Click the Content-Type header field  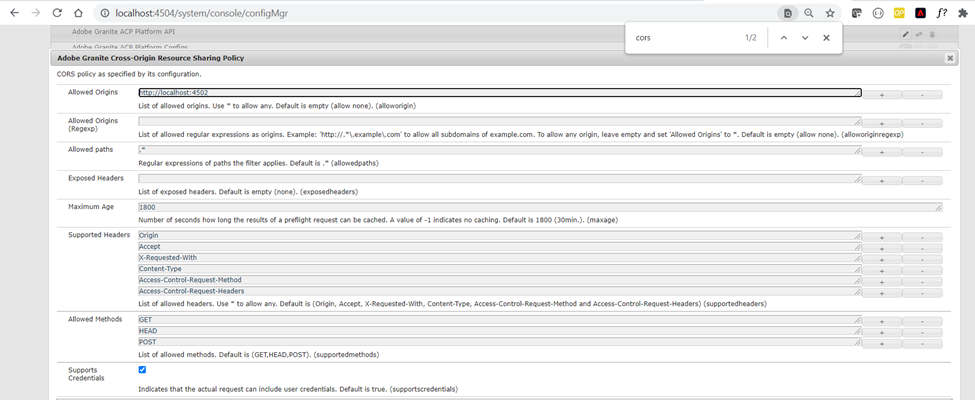pyautogui.click(x=500, y=269)
